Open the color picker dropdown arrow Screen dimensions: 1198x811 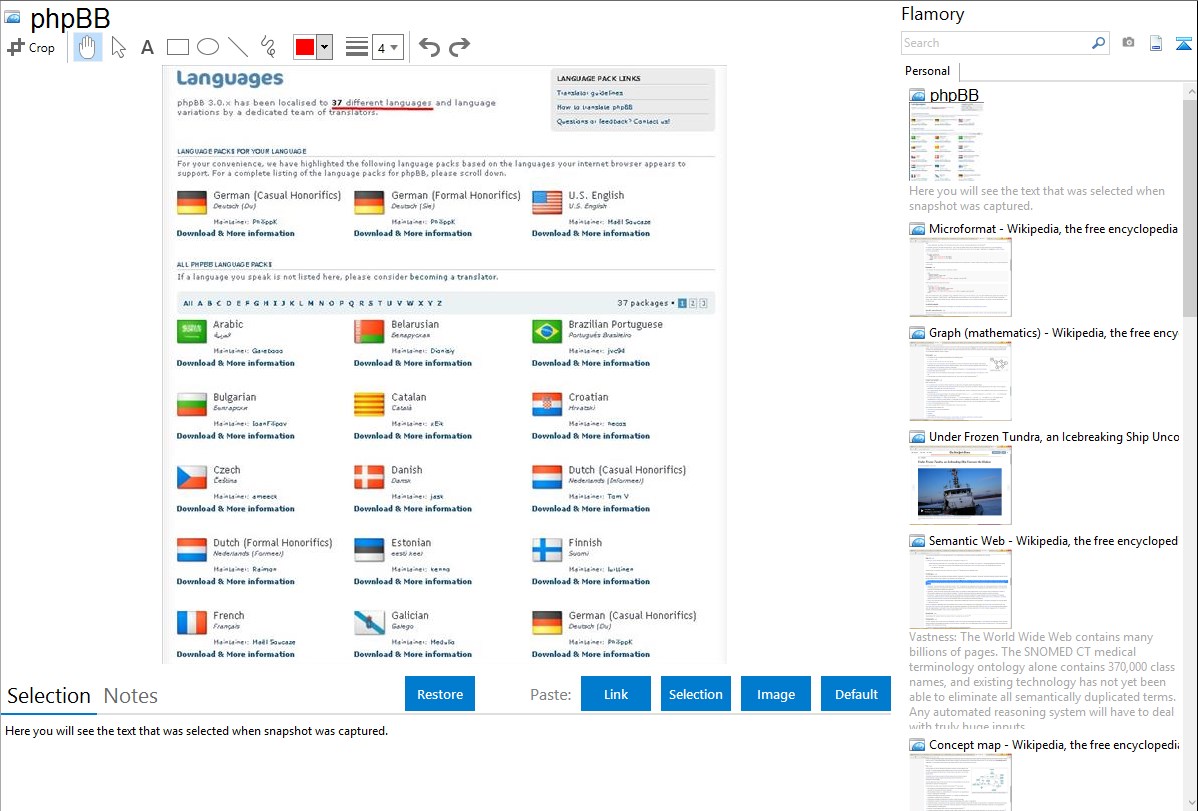pyautogui.click(x=325, y=47)
